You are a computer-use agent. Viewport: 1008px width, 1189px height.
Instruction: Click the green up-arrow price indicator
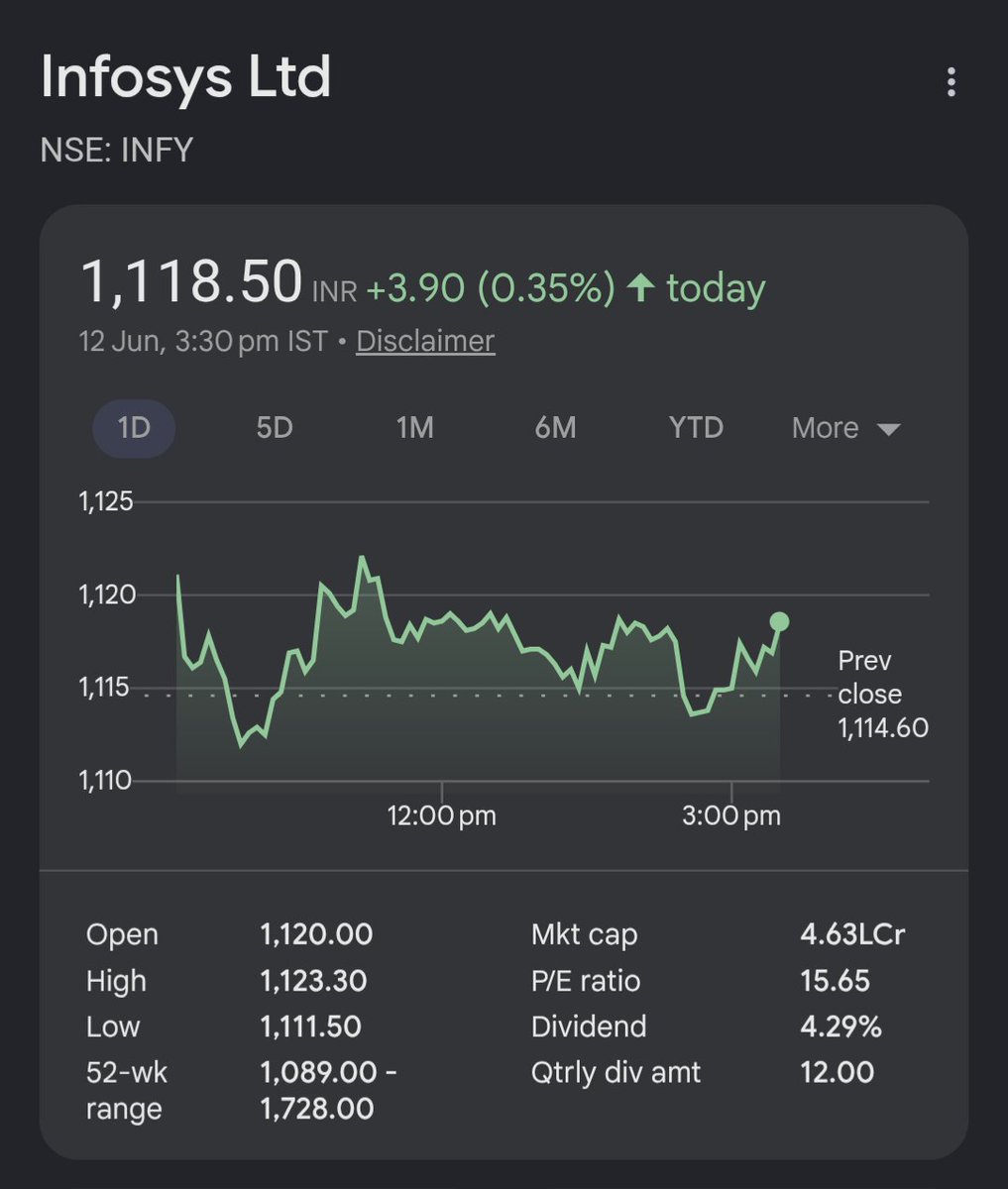tap(641, 288)
